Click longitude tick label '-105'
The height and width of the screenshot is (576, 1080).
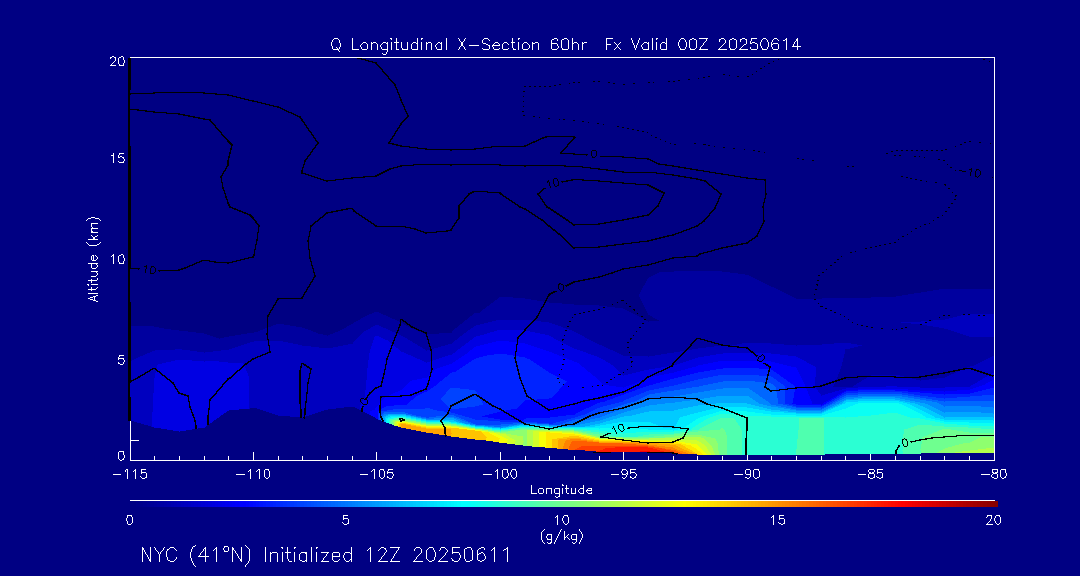tap(377, 475)
